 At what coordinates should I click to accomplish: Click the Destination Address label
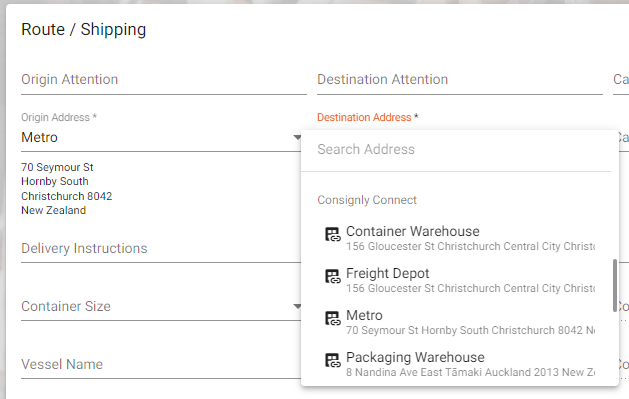pyautogui.click(x=364, y=117)
